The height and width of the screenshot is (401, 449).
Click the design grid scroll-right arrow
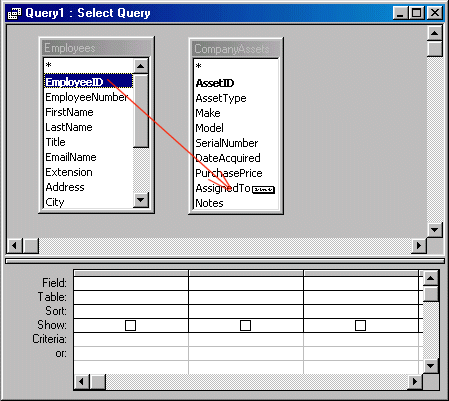pos(415,381)
